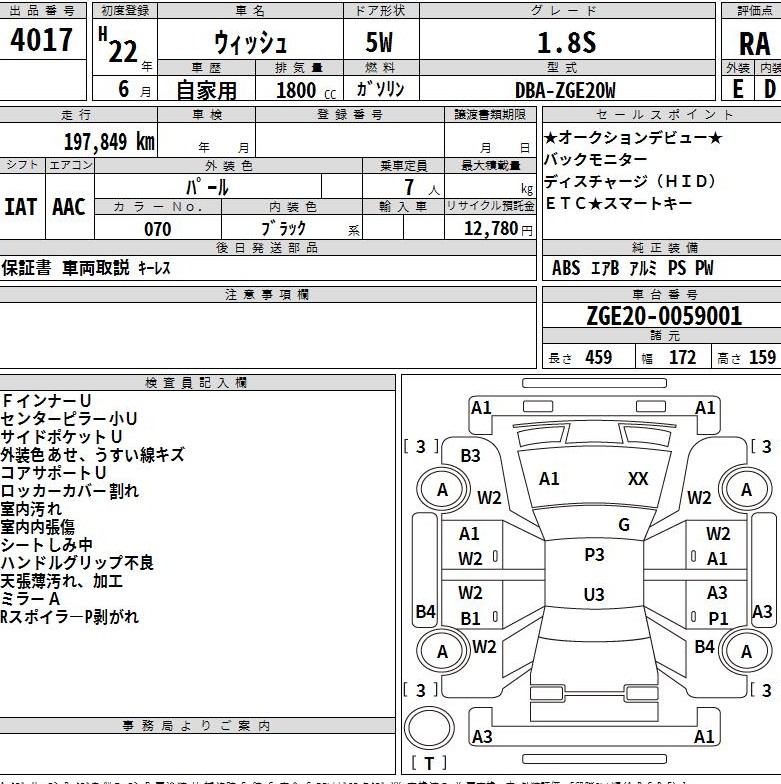Click inspector note サイドポケットU

point(62,437)
